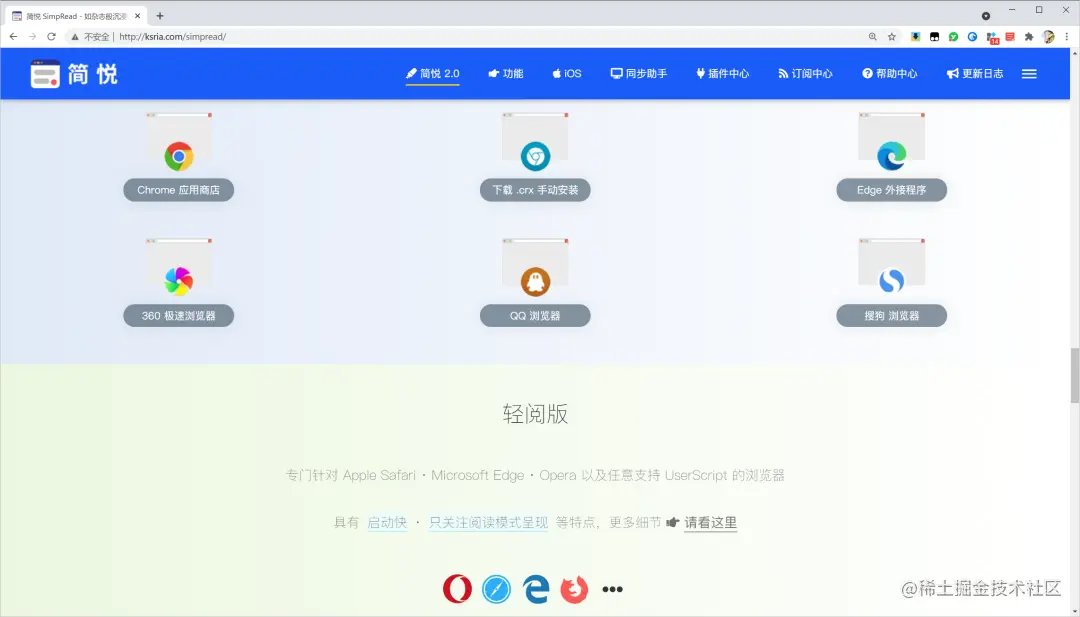Click the Opera browser icon
Screen dimensions: 1080x617
tap(457, 589)
